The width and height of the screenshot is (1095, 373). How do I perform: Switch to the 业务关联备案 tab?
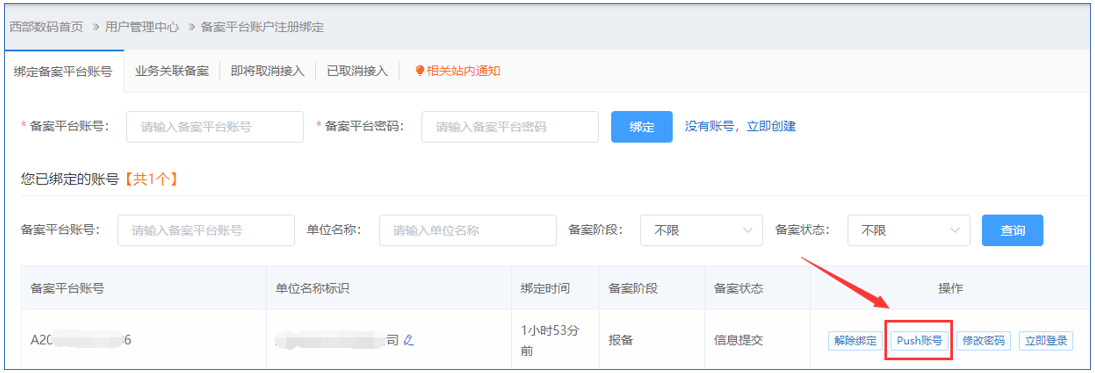(172, 71)
